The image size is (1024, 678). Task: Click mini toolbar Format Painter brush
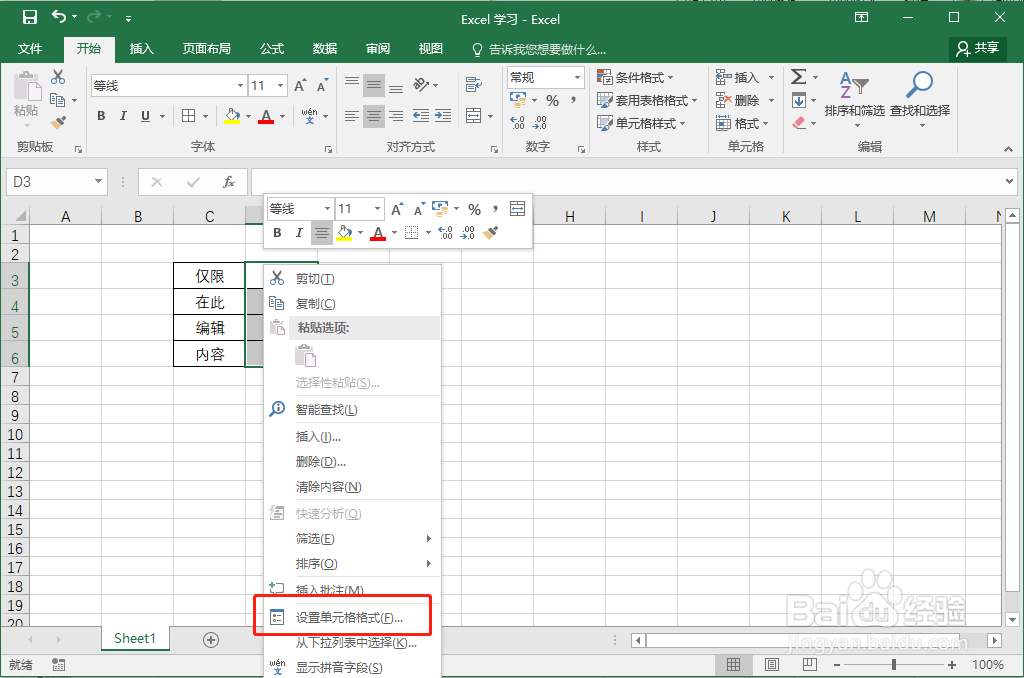point(490,233)
